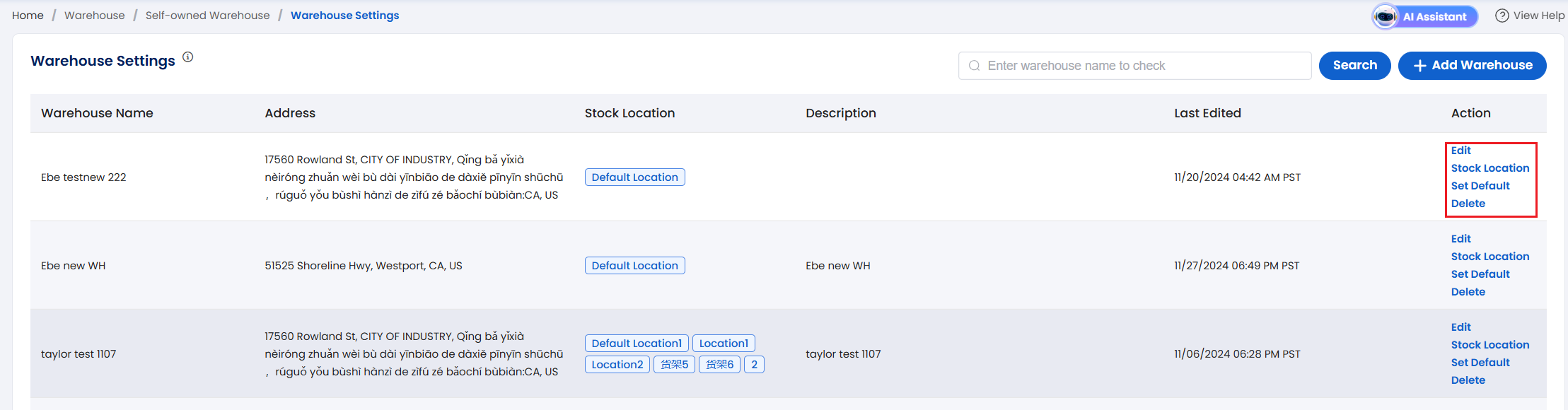
Task: Open Stock Location for taylor test 1107
Action: pyautogui.click(x=1490, y=345)
